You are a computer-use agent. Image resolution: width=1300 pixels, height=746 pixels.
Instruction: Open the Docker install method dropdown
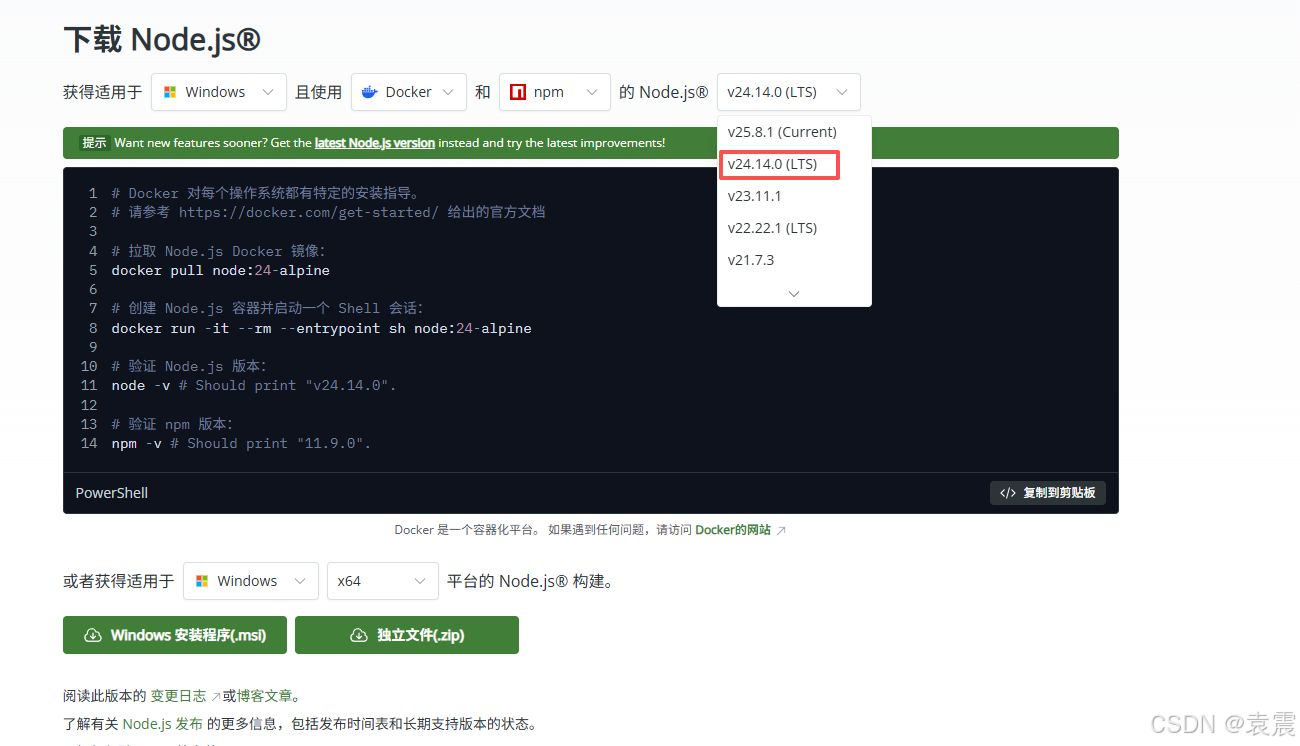click(x=409, y=92)
